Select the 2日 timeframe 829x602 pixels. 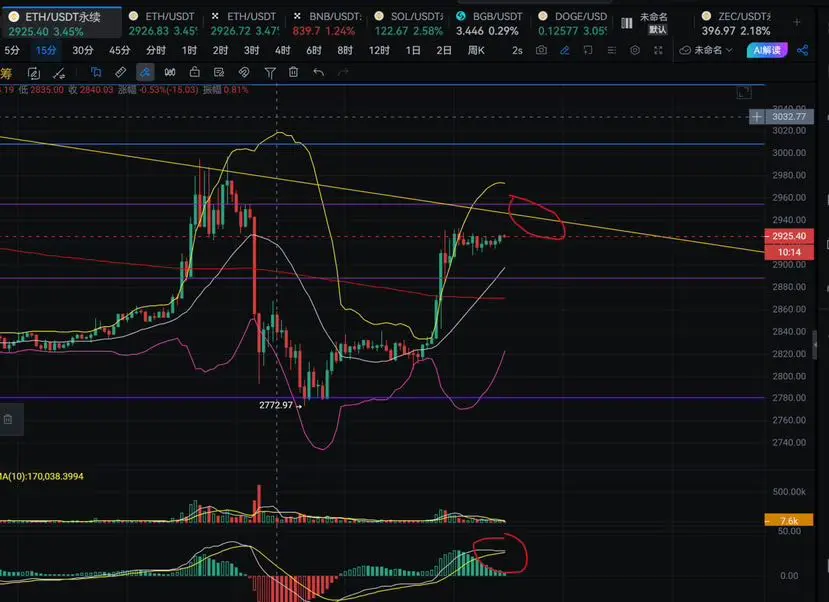(444, 50)
